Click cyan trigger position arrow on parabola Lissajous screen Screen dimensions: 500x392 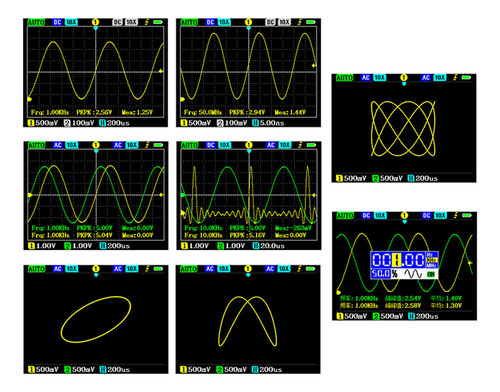(248, 275)
